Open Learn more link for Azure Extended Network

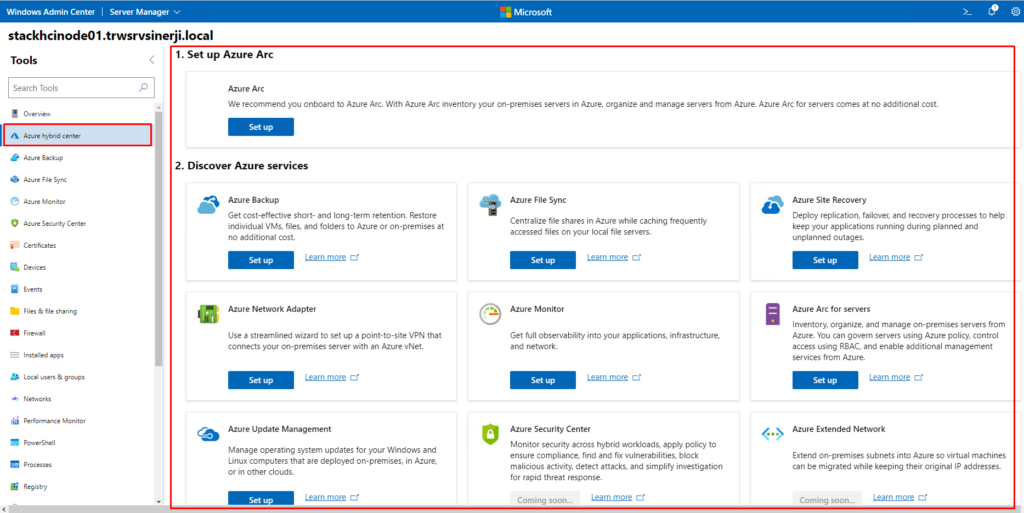[x=893, y=497]
